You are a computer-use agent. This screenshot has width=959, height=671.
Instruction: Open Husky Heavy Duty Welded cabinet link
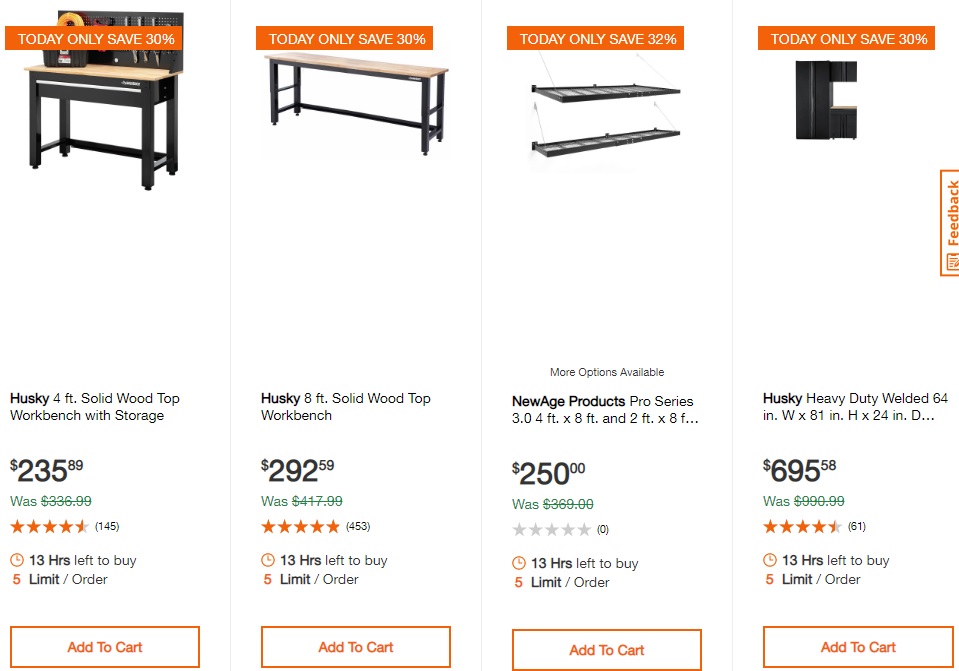click(855, 407)
